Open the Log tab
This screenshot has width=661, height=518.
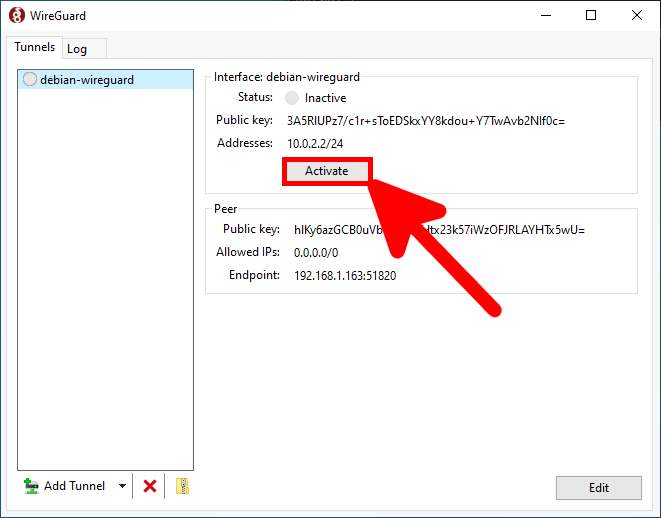click(x=84, y=48)
